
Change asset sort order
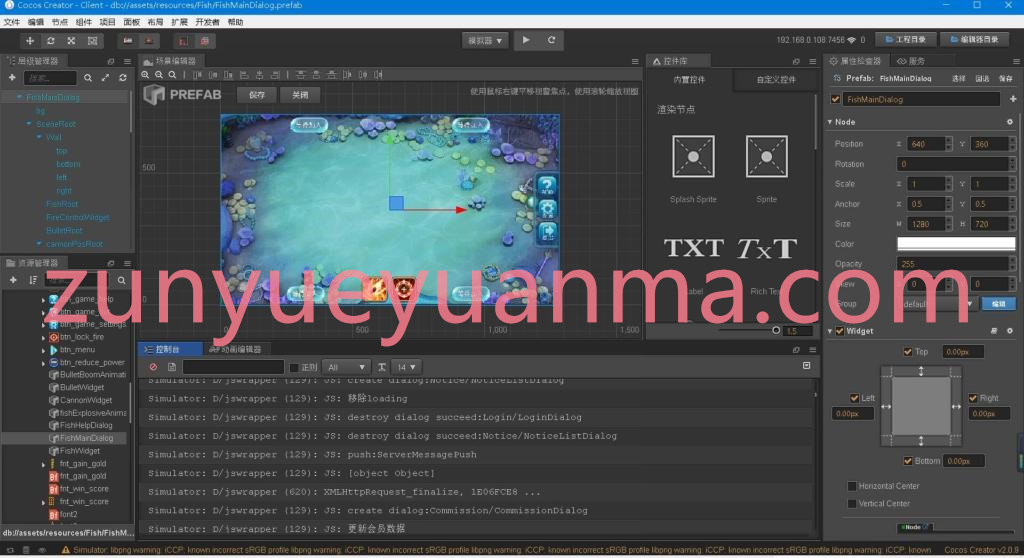click(x=33, y=280)
